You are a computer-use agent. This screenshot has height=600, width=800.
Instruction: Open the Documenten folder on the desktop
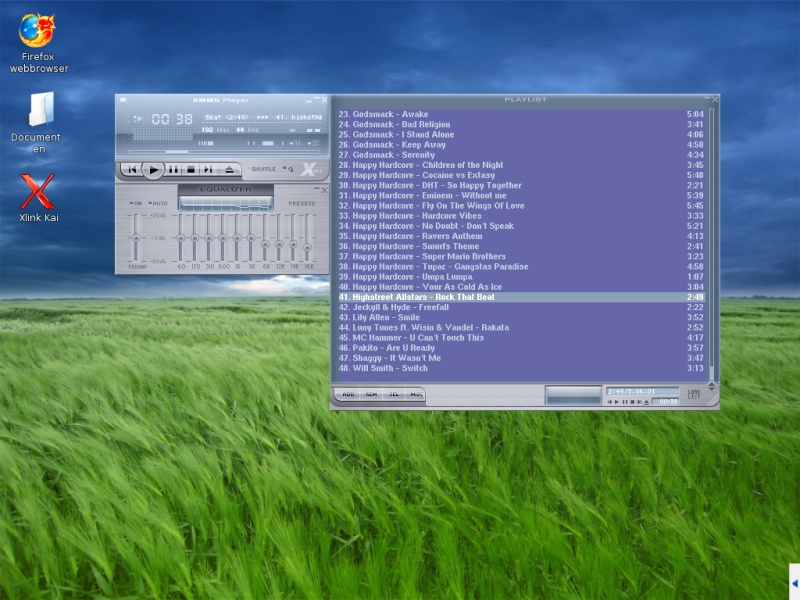37,122
